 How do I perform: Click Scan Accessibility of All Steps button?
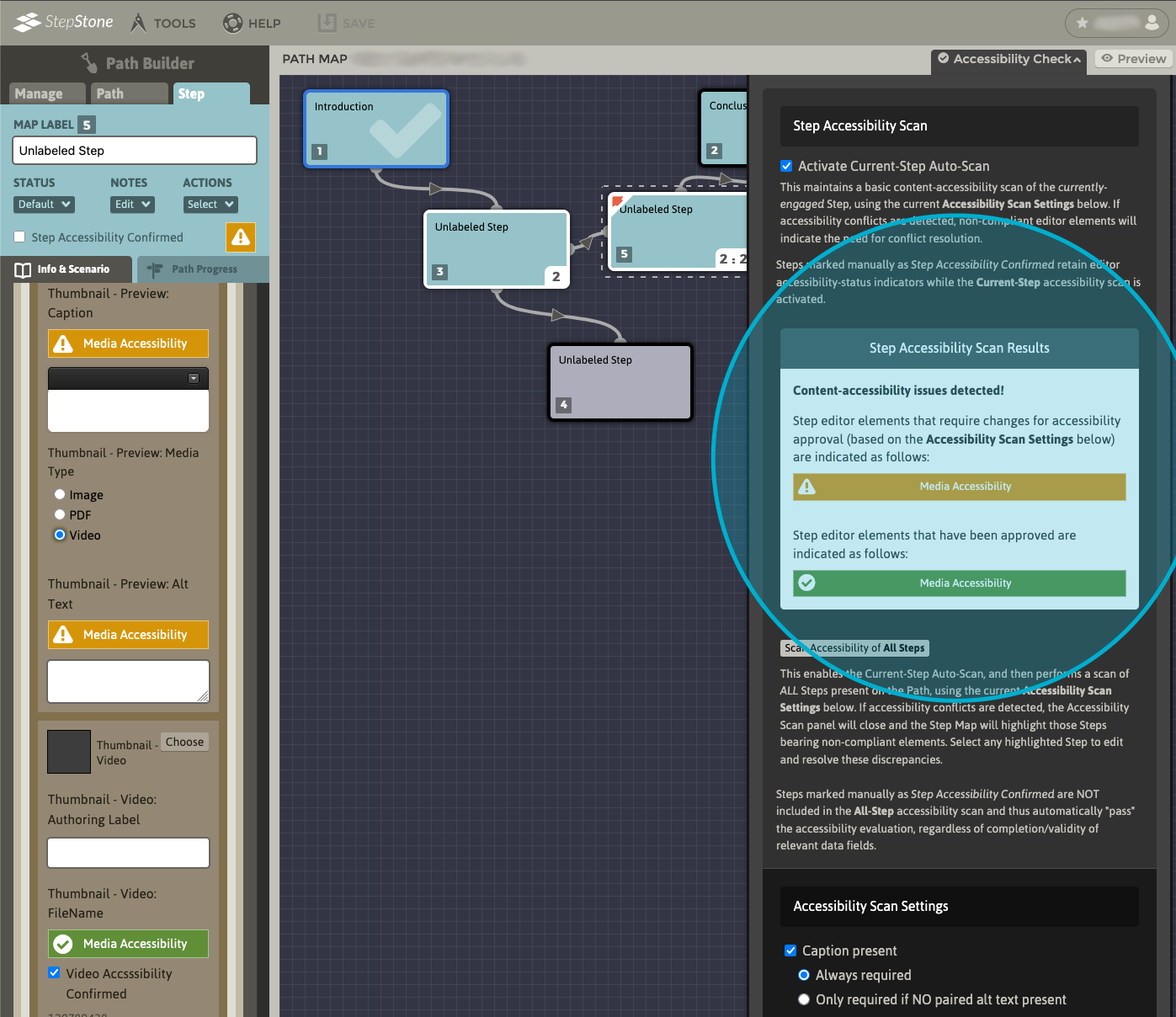[854, 648]
